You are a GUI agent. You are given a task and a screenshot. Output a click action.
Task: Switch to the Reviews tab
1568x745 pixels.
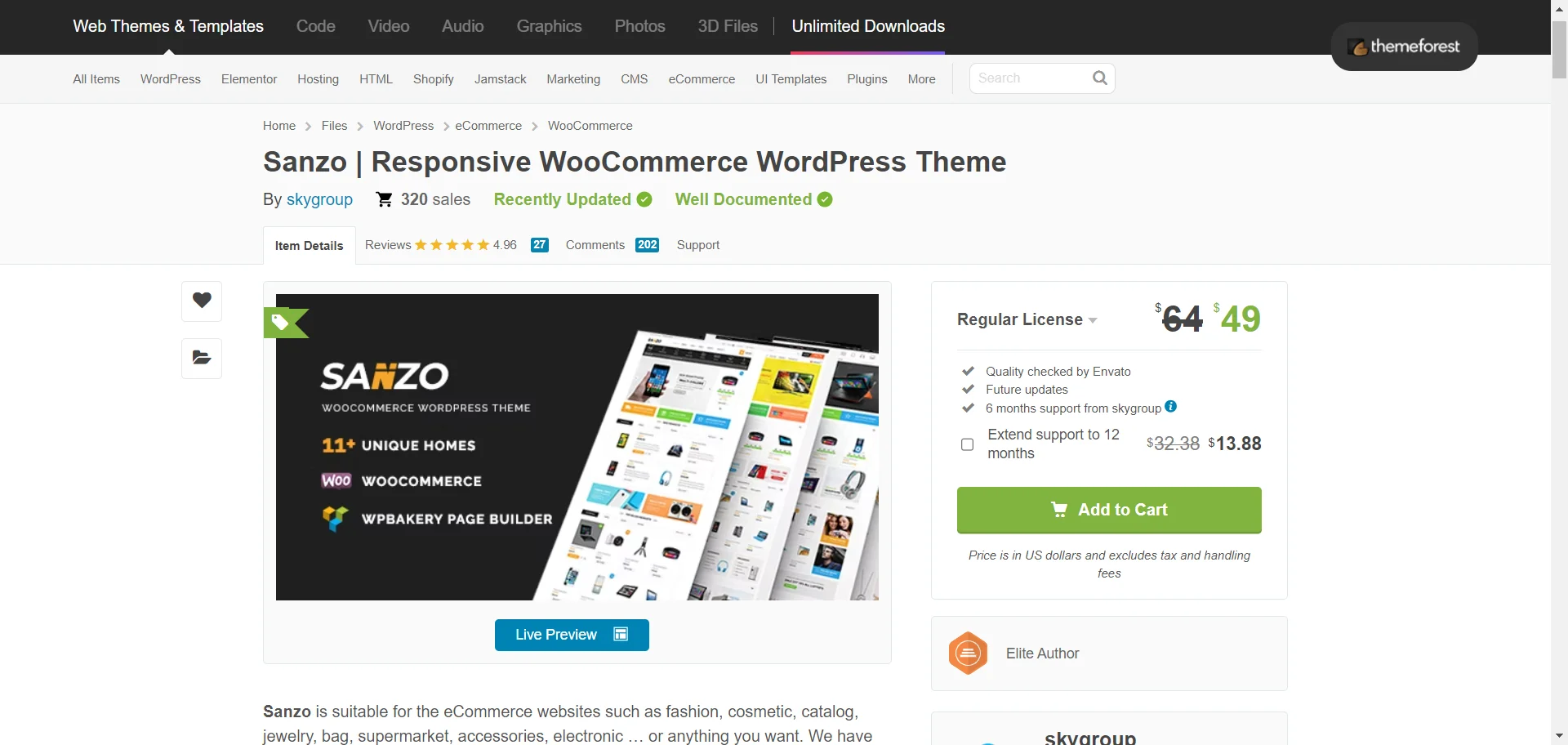388,245
